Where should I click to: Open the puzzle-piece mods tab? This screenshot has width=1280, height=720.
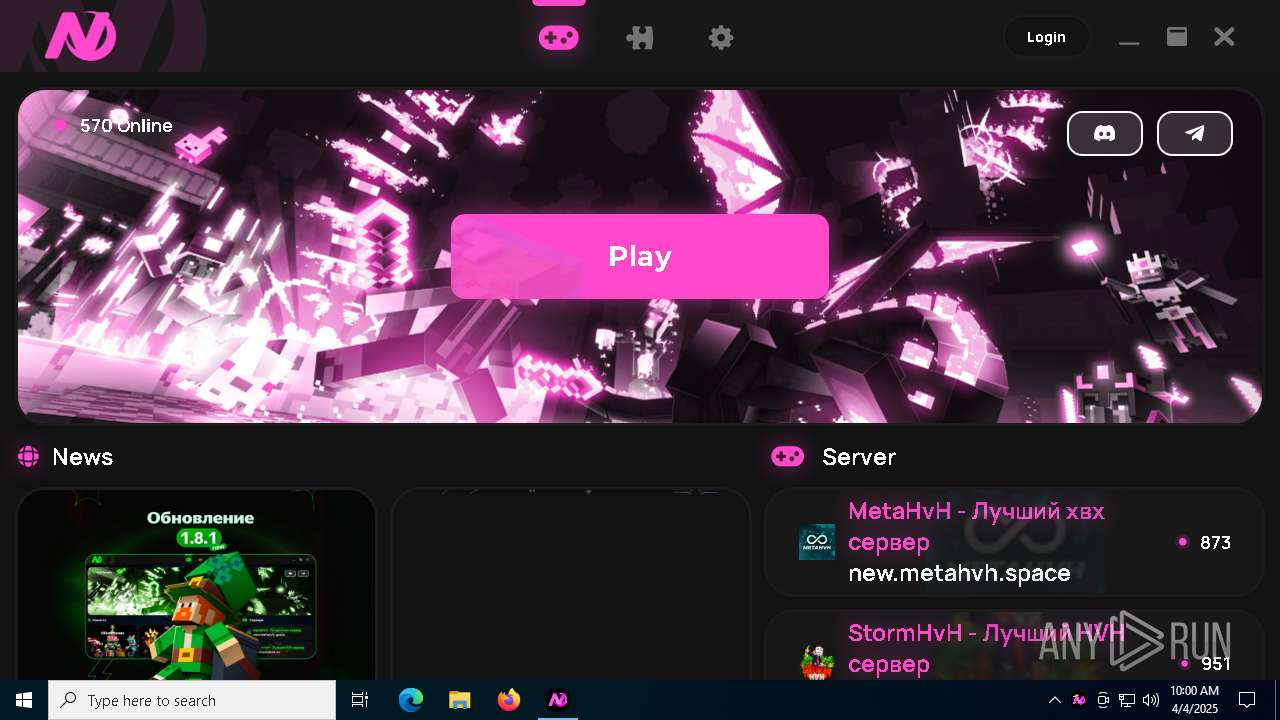click(x=640, y=38)
